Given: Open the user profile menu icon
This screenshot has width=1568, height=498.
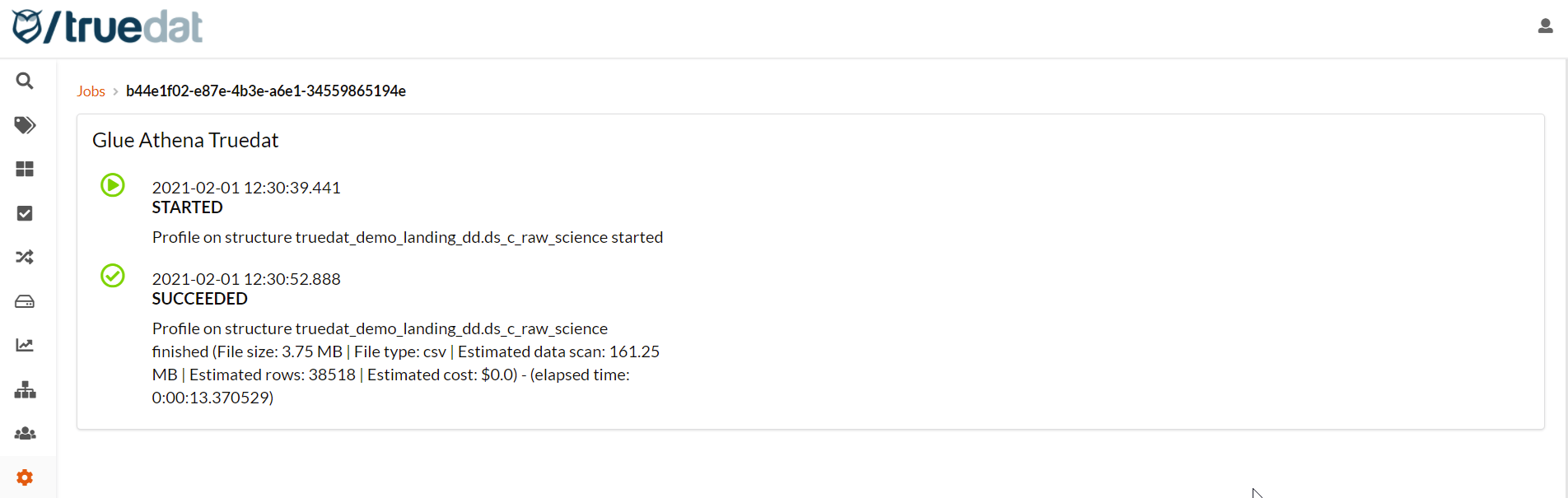Looking at the screenshot, I should click(1545, 26).
